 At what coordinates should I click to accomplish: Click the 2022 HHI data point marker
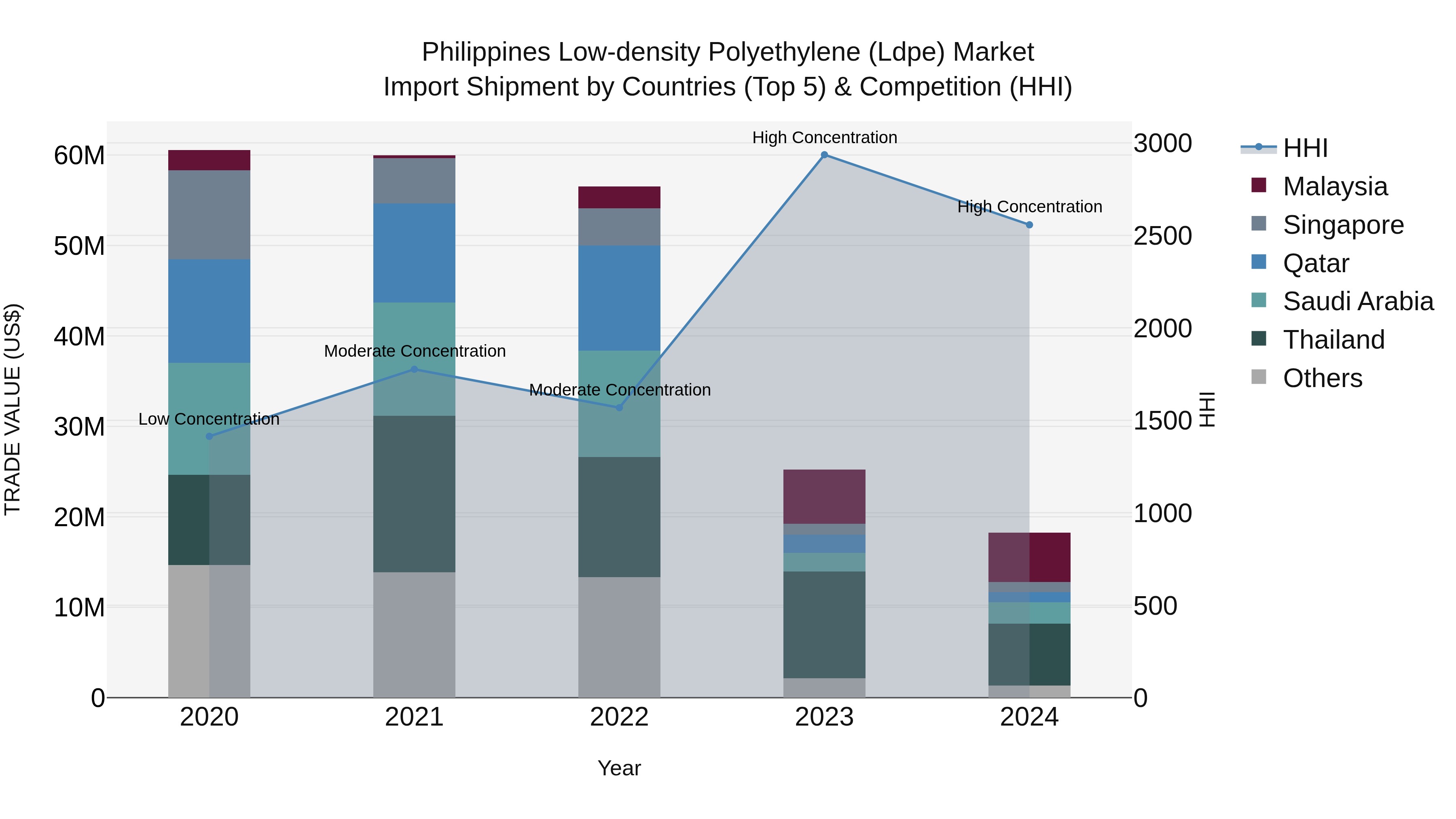pyautogui.click(x=619, y=408)
